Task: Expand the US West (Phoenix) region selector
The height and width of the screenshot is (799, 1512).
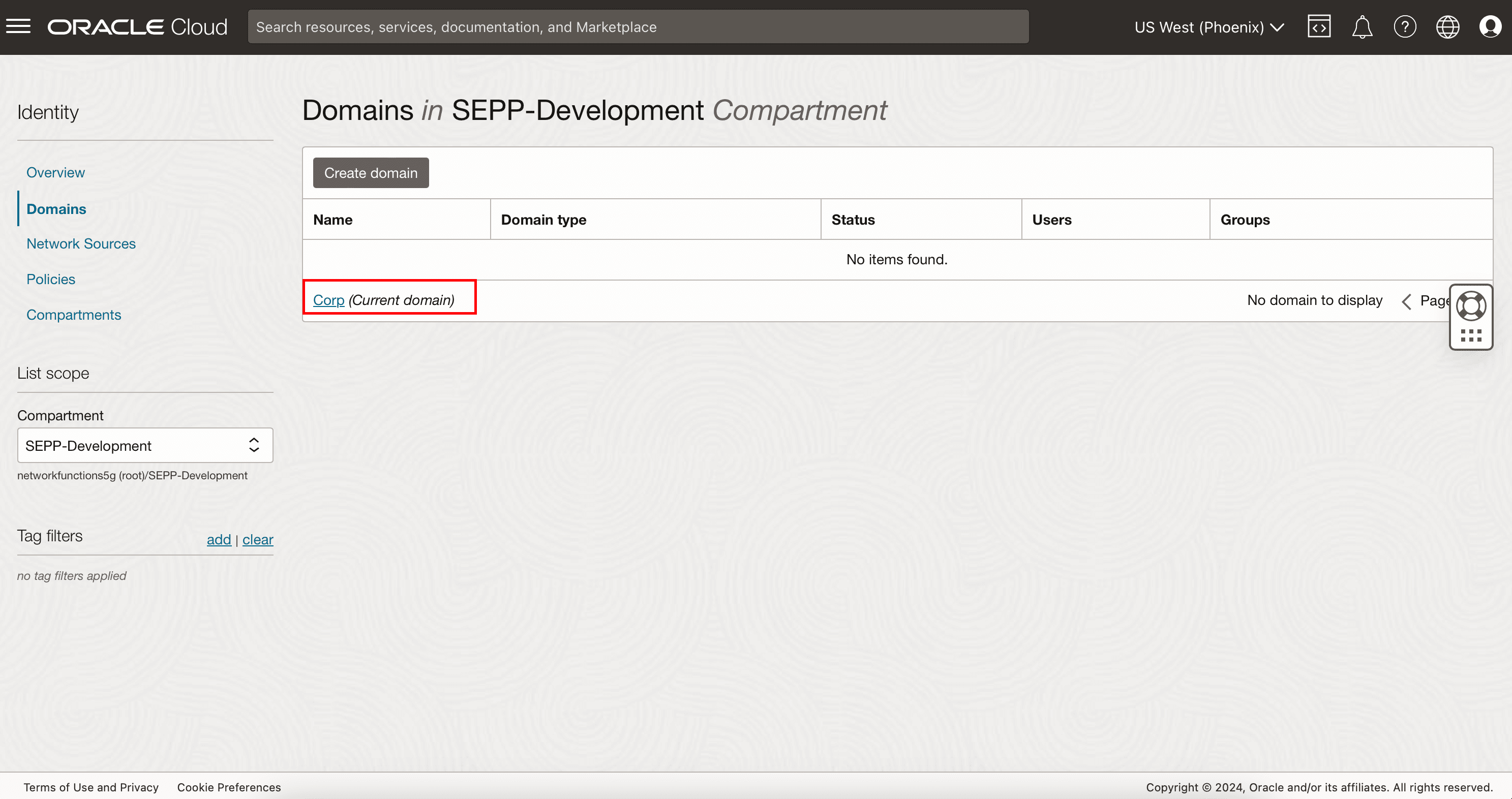Action: tap(1209, 27)
